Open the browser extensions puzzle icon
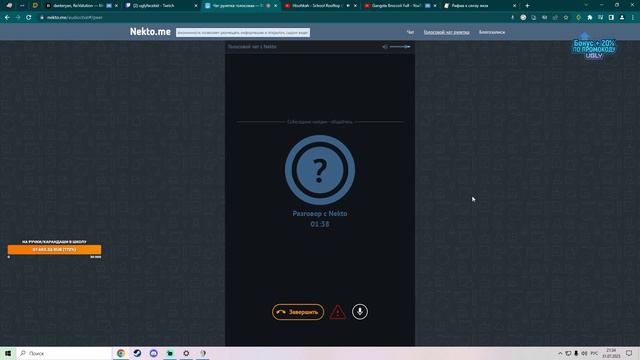This screenshot has width=640, height=360. click(x=590, y=18)
